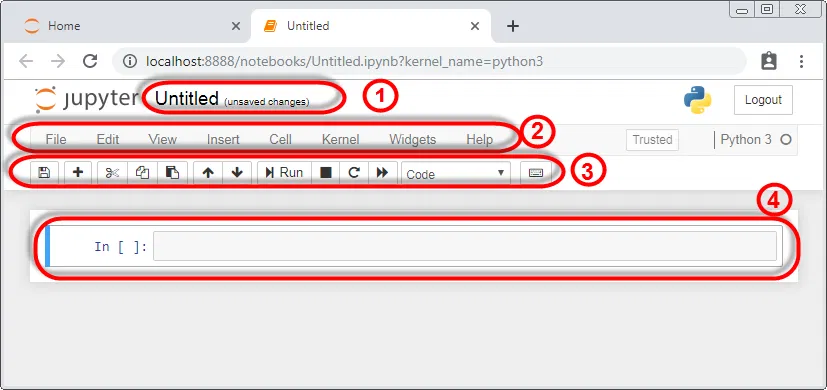This screenshot has width=827, height=390.
Task: Move selected cell up arrow
Action: coord(208,173)
